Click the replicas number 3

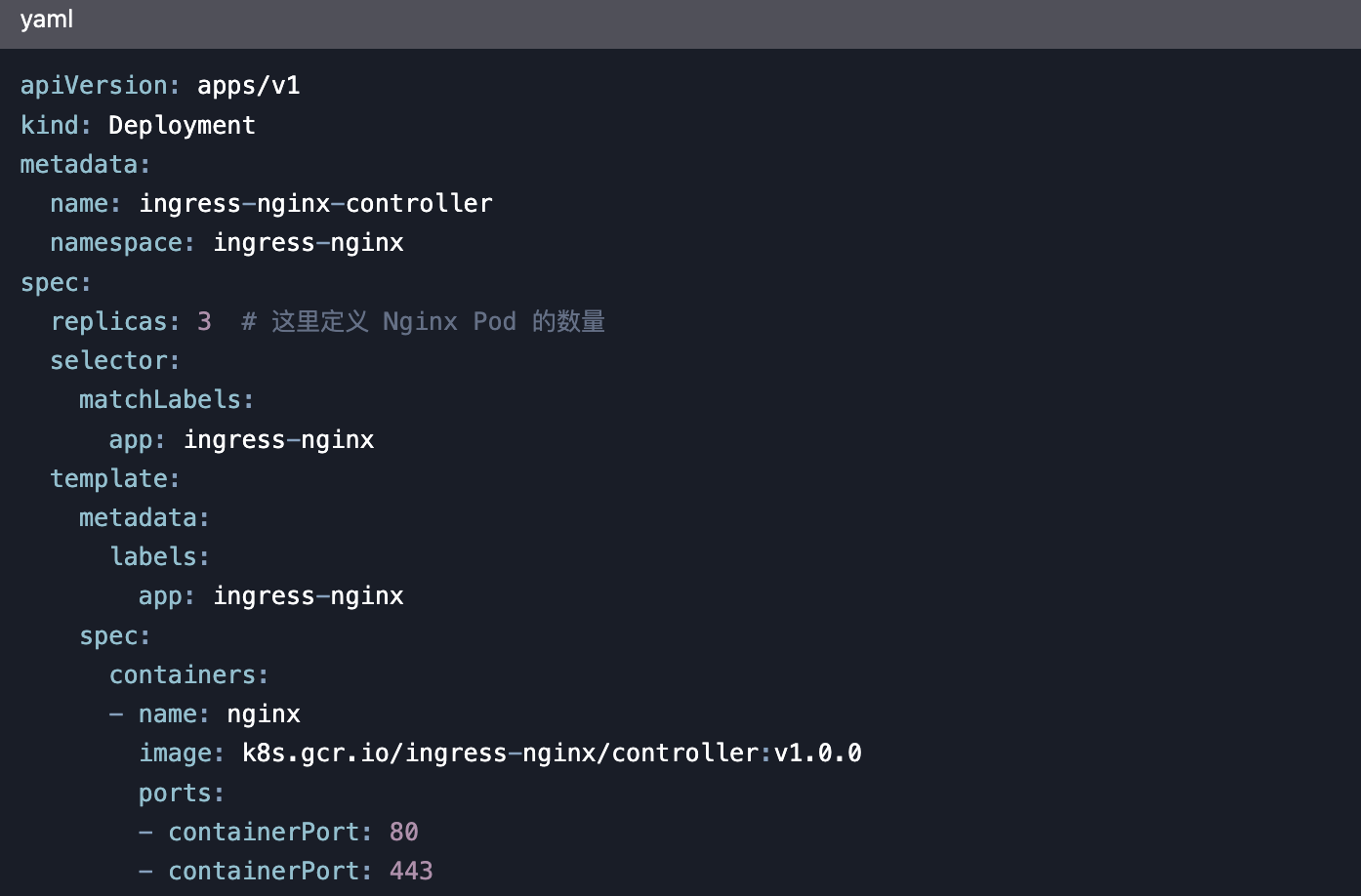[204, 321]
